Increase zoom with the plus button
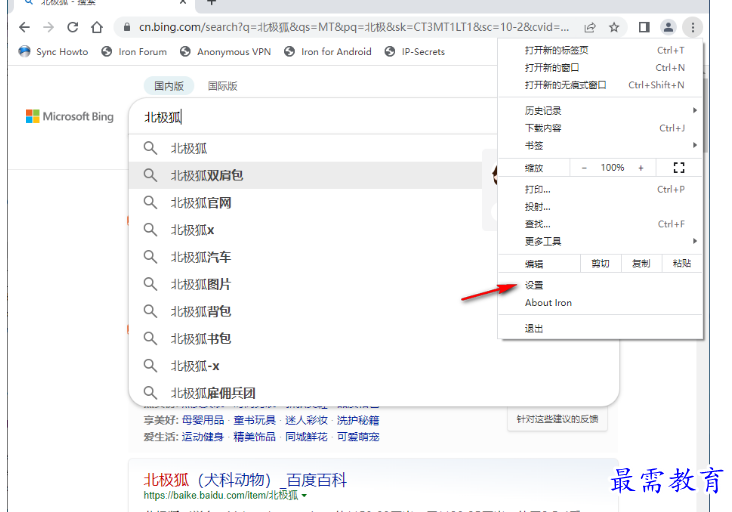This screenshot has width=732, height=512. [x=641, y=168]
